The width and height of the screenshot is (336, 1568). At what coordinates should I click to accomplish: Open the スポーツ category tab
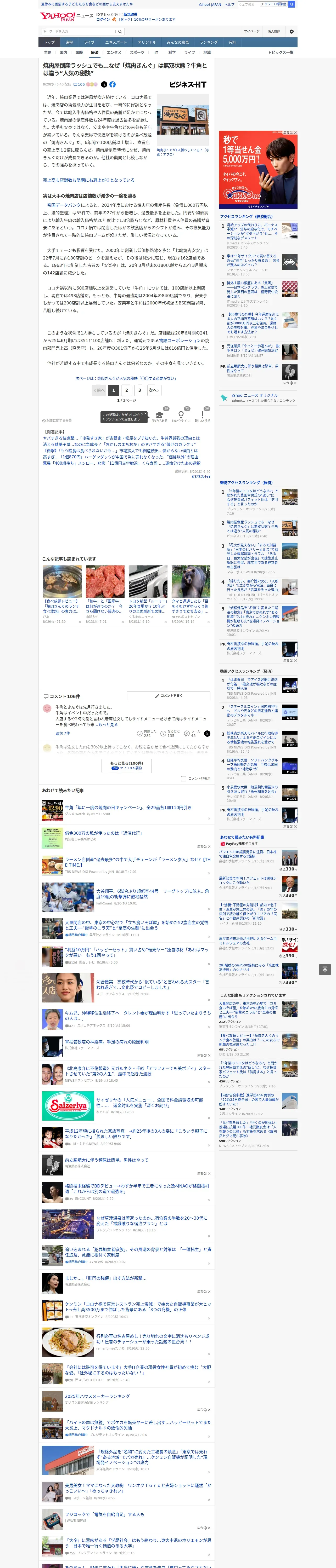tap(137, 52)
